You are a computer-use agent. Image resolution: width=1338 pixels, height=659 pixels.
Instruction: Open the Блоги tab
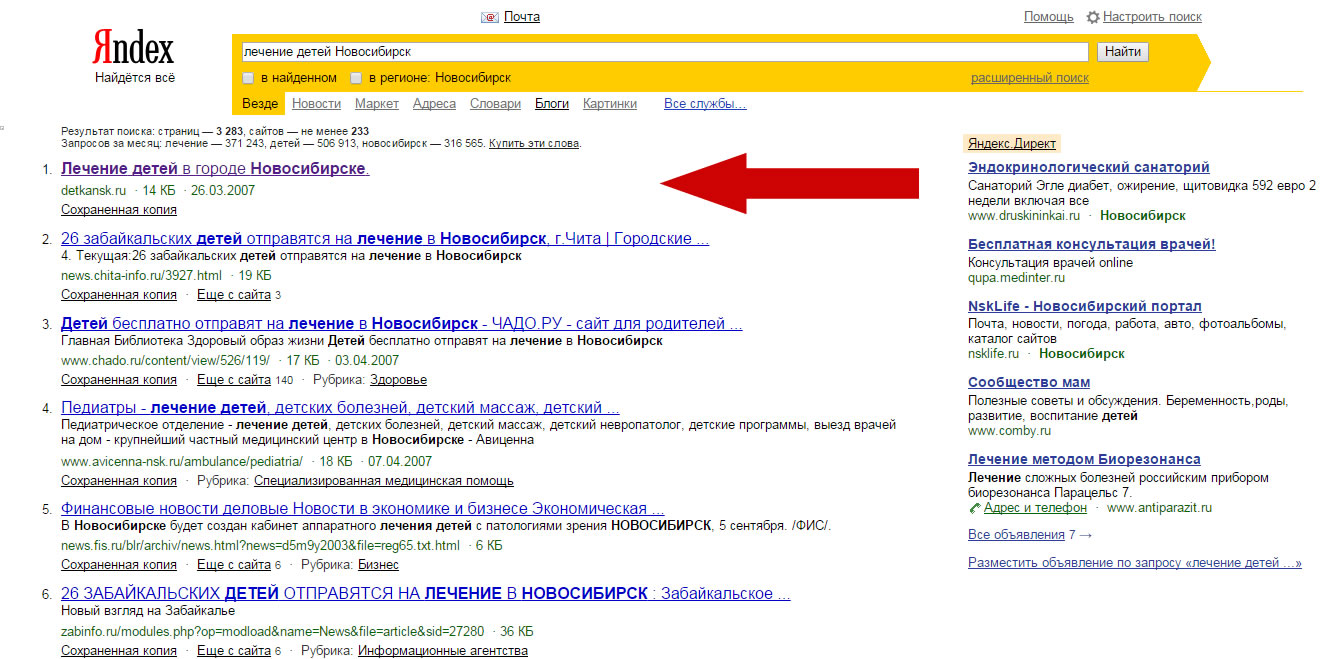coord(552,104)
